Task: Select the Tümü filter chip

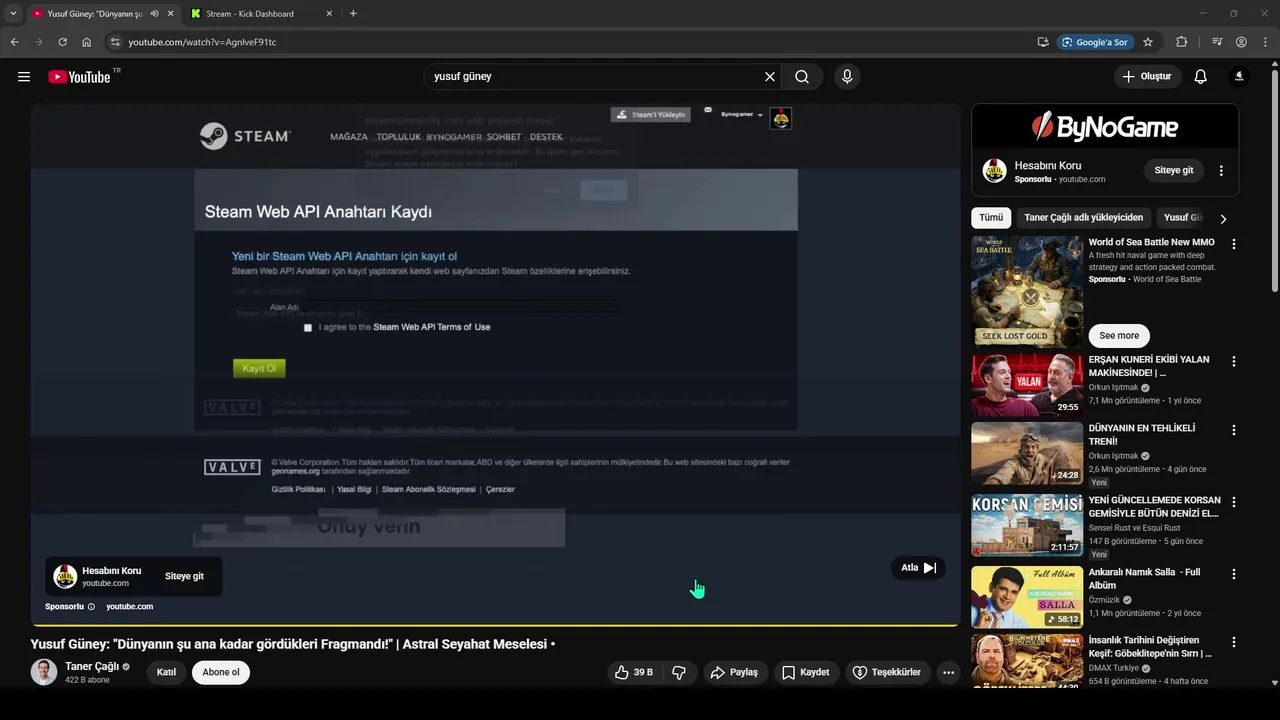Action: (991, 217)
